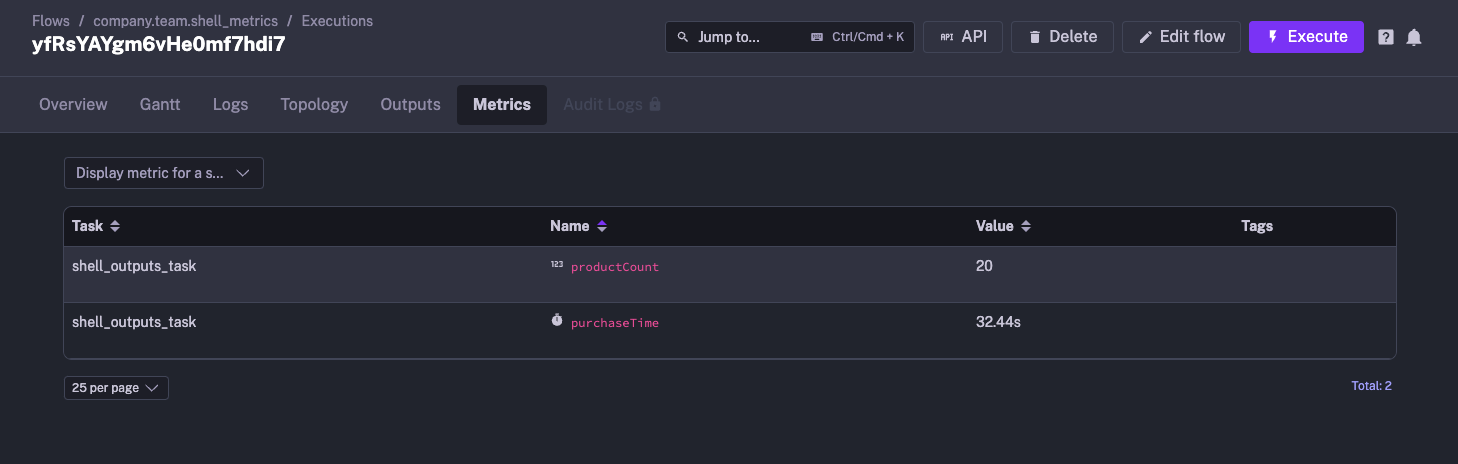Image resolution: width=1458 pixels, height=464 pixels.
Task: Expand the Display metric dropdown
Action: pyautogui.click(x=164, y=173)
